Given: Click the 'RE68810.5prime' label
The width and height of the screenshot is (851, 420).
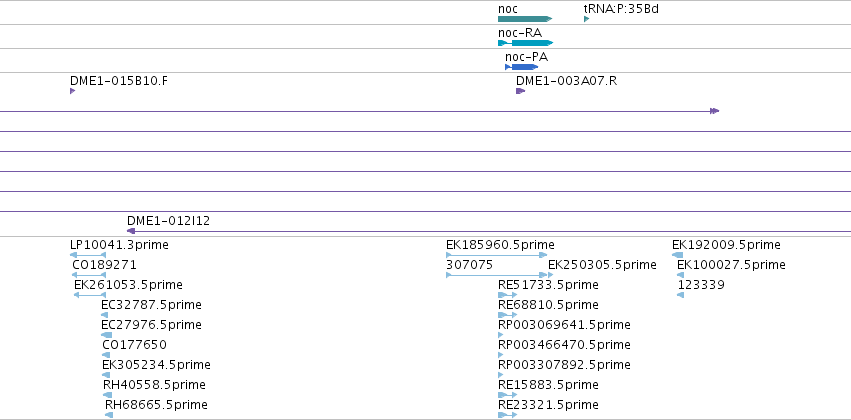Looking at the screenshot, I should coord(548,304).
